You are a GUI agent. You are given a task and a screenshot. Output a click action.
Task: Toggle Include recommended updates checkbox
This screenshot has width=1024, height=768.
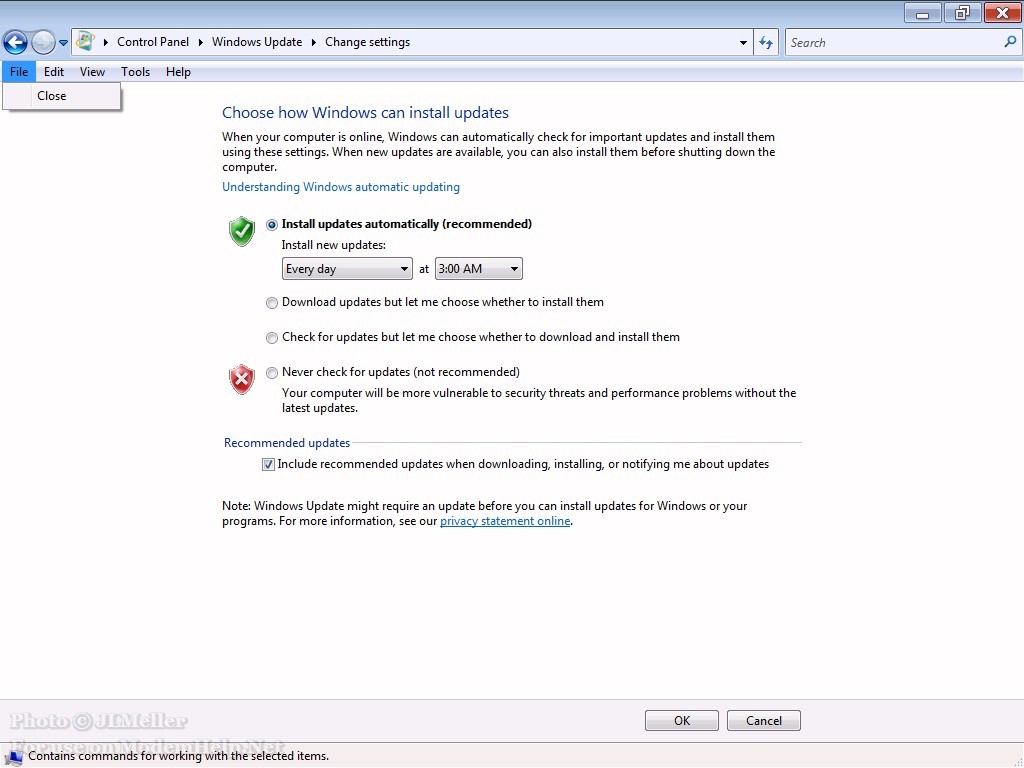click(x=268, y=464)
